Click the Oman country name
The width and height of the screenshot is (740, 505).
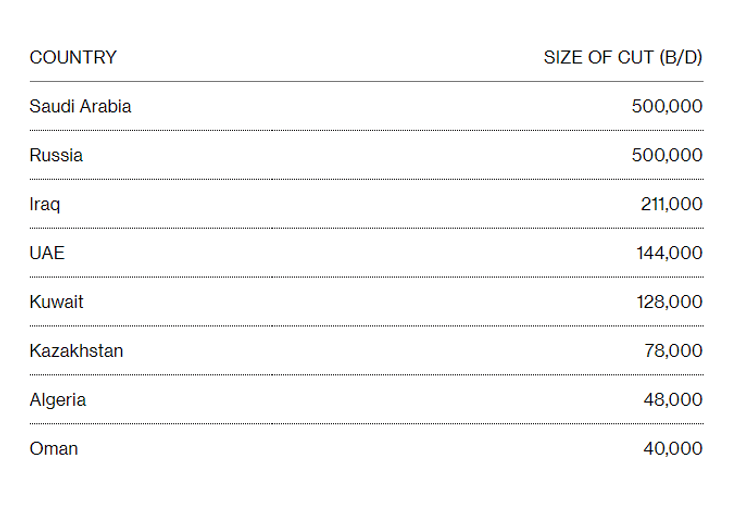click(54, 449)
